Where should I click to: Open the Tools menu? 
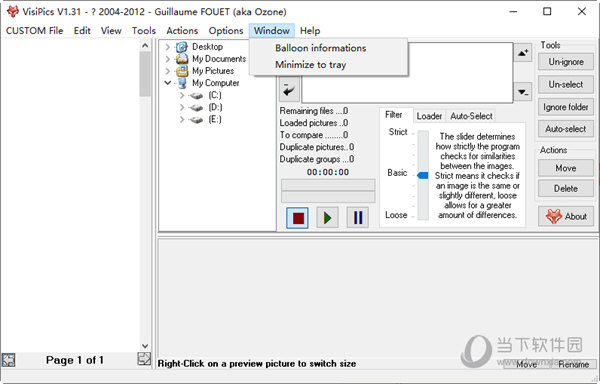pos(144,31)
